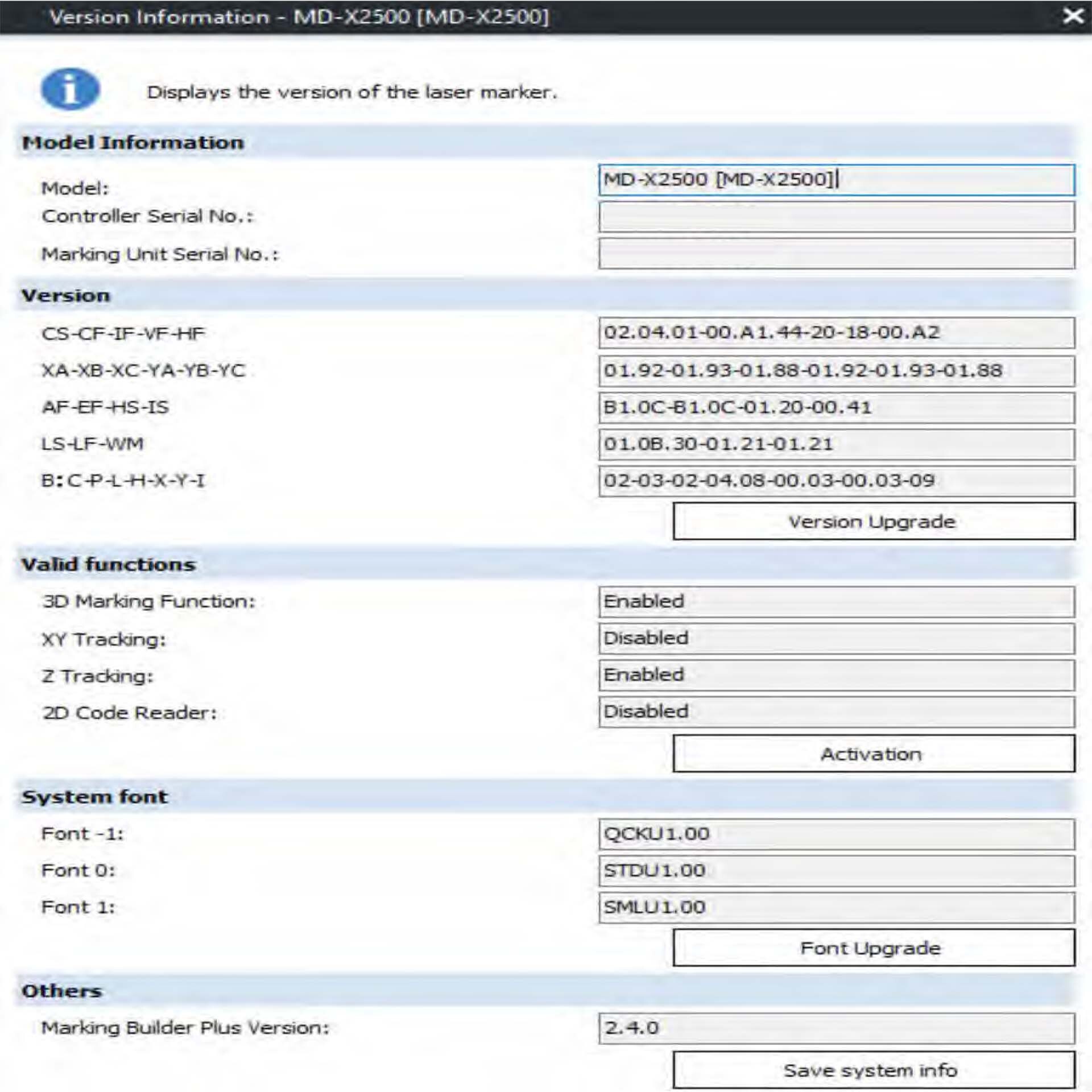Screen dimensions: 1092x1092
Task: Click 'Displays the version of the laser marker.' text
Action: point(352,92)
